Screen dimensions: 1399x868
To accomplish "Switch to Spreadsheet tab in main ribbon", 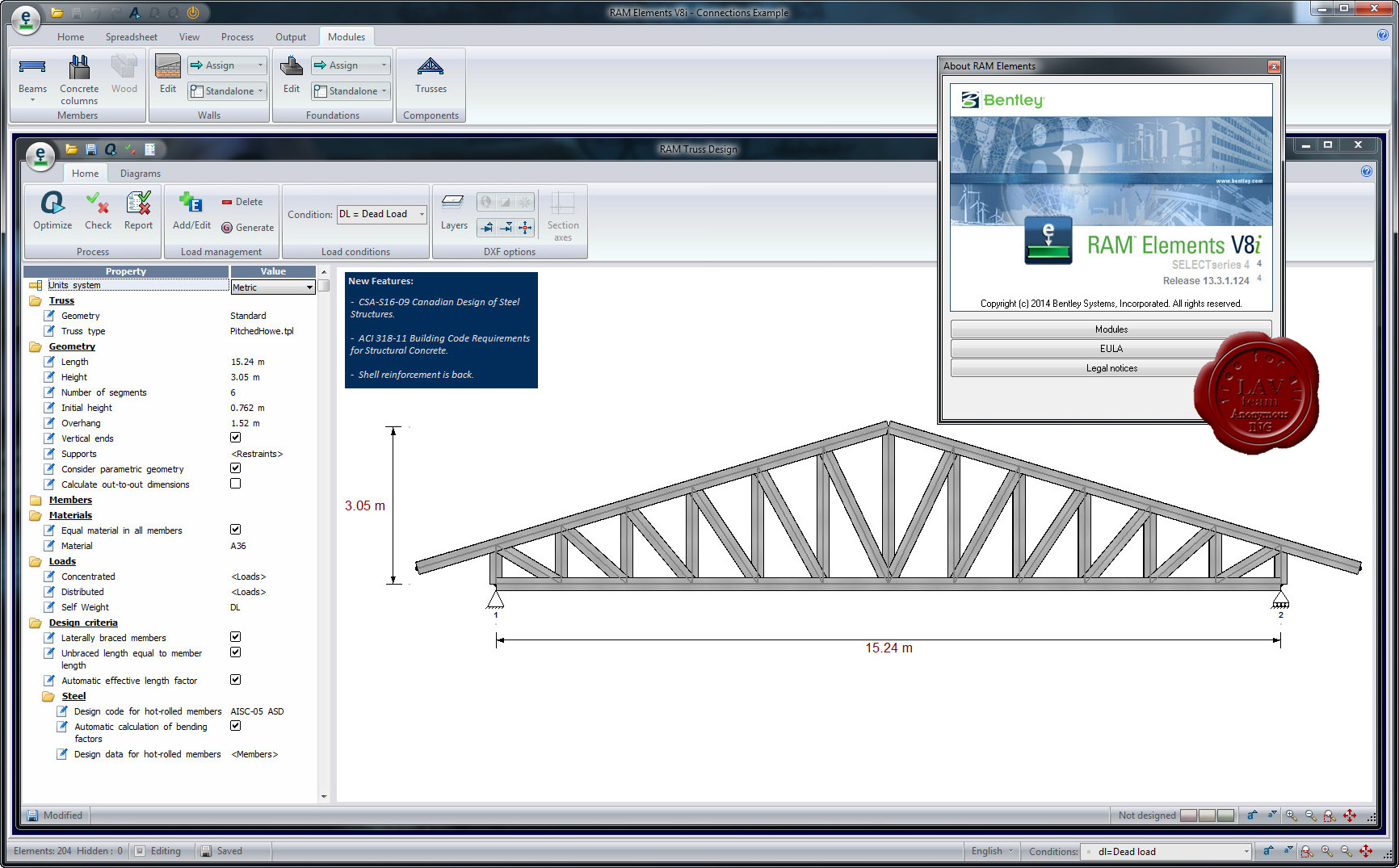I will point(131,37).
